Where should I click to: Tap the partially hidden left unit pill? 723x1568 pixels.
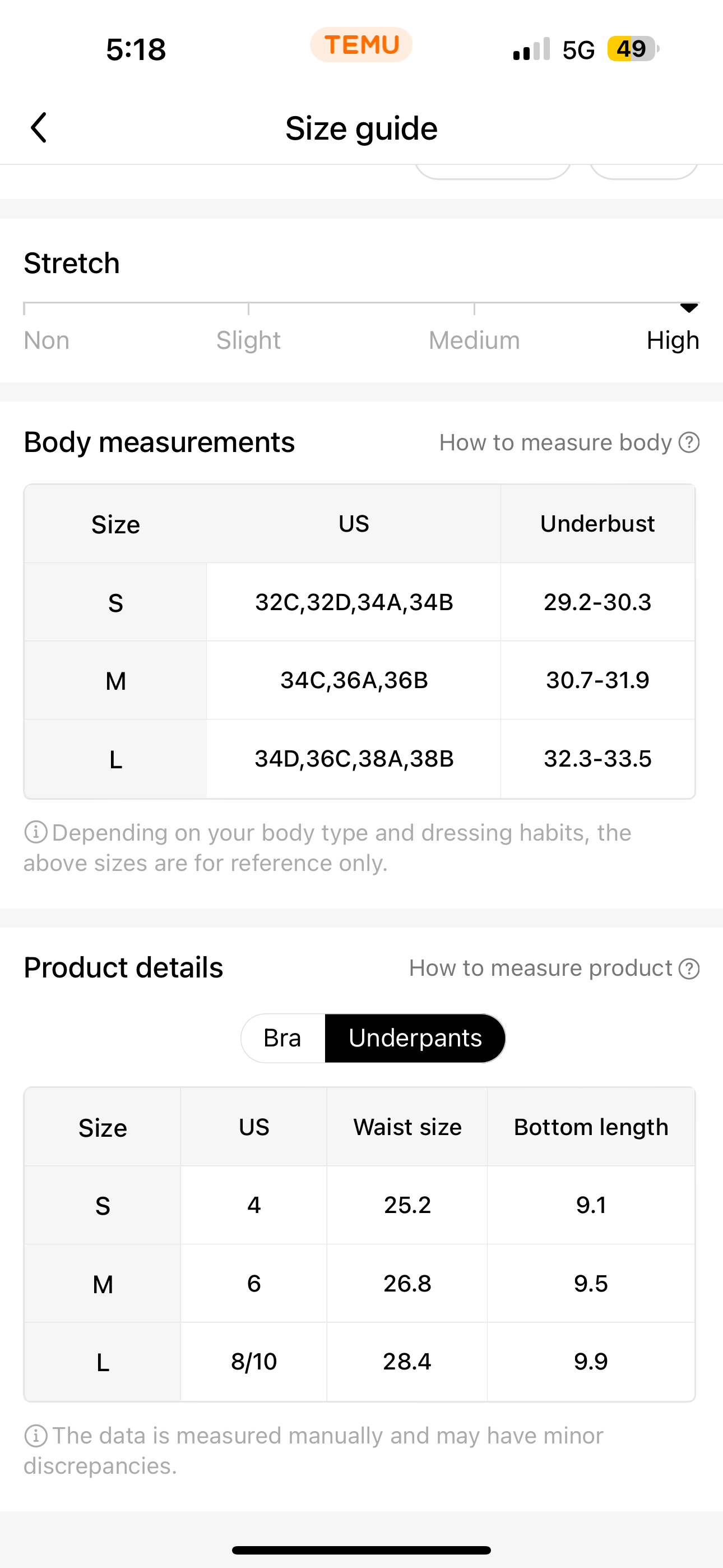point(493,172)
